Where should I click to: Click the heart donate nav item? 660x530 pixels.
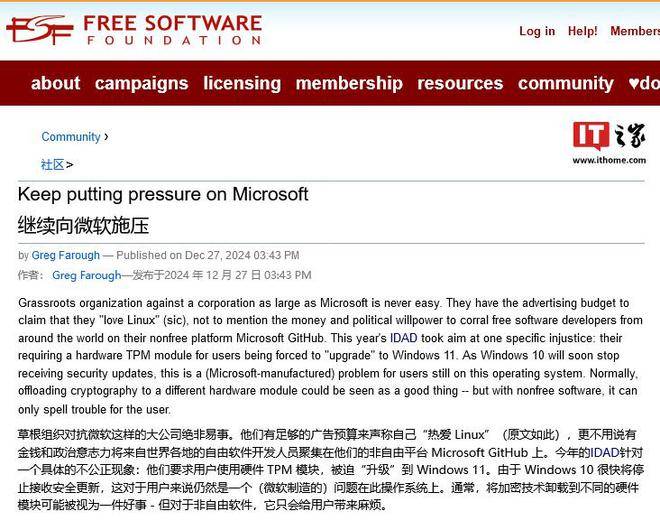point(644,83)
